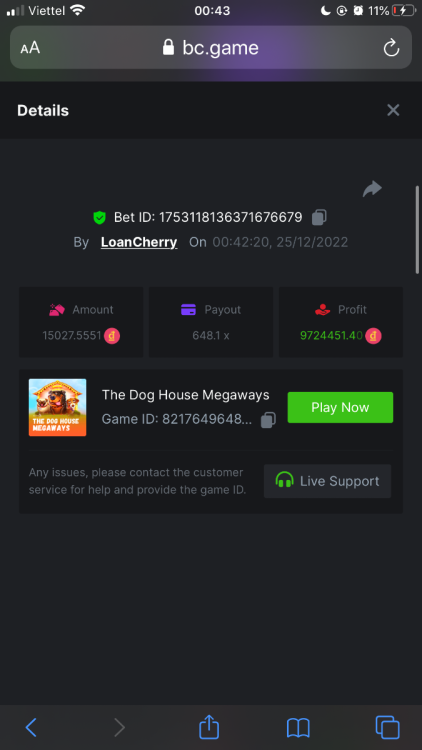The image size is (422, 750).
Task: Copy the Game ID with copy icon
Action: [268, 420]
